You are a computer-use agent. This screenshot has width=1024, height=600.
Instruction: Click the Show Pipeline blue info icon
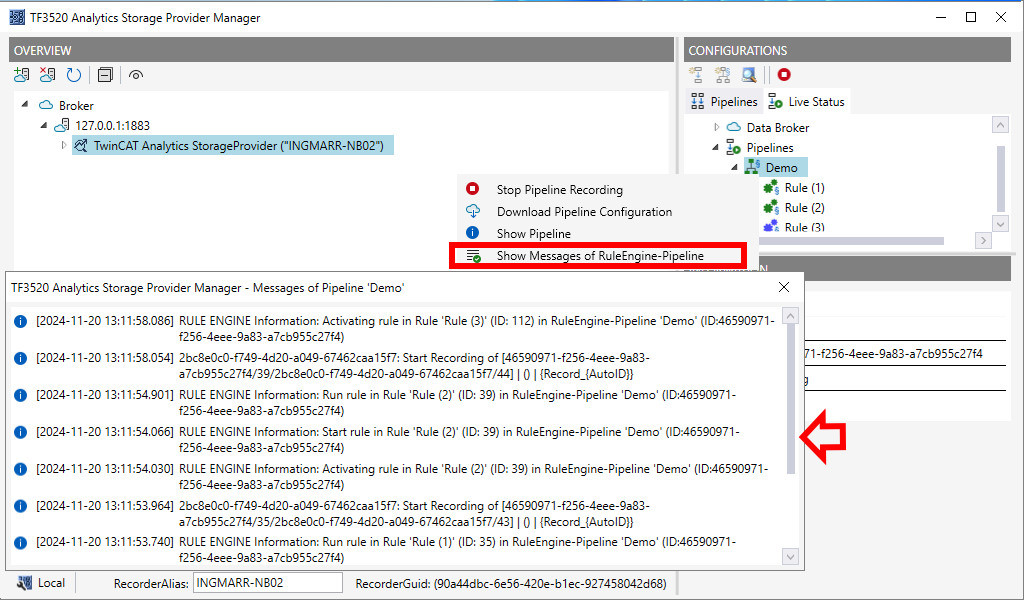pos(472,232)
